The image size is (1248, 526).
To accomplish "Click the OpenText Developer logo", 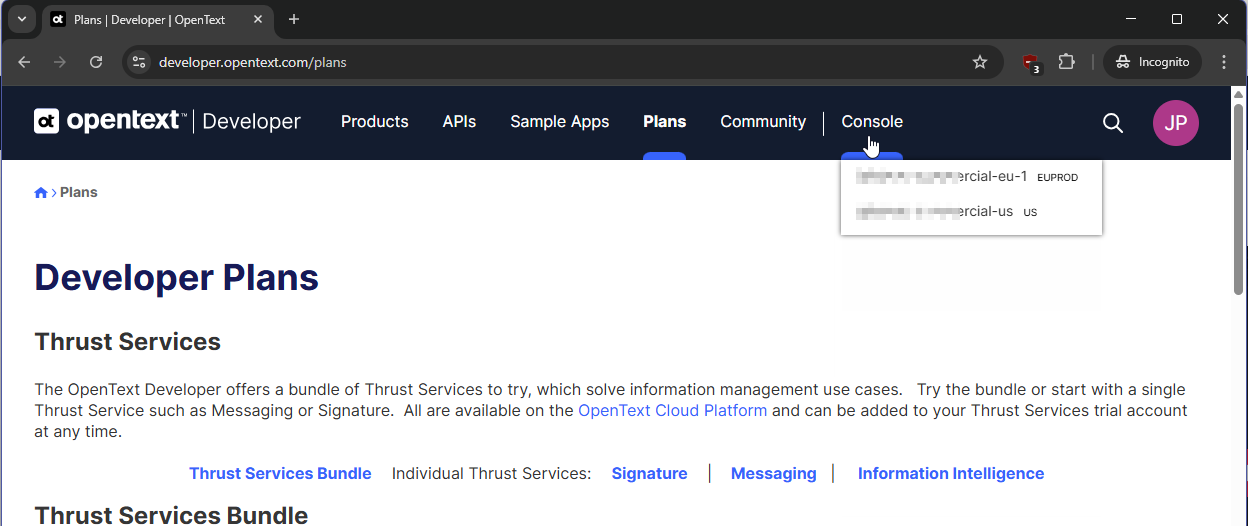I will (167, 122).
